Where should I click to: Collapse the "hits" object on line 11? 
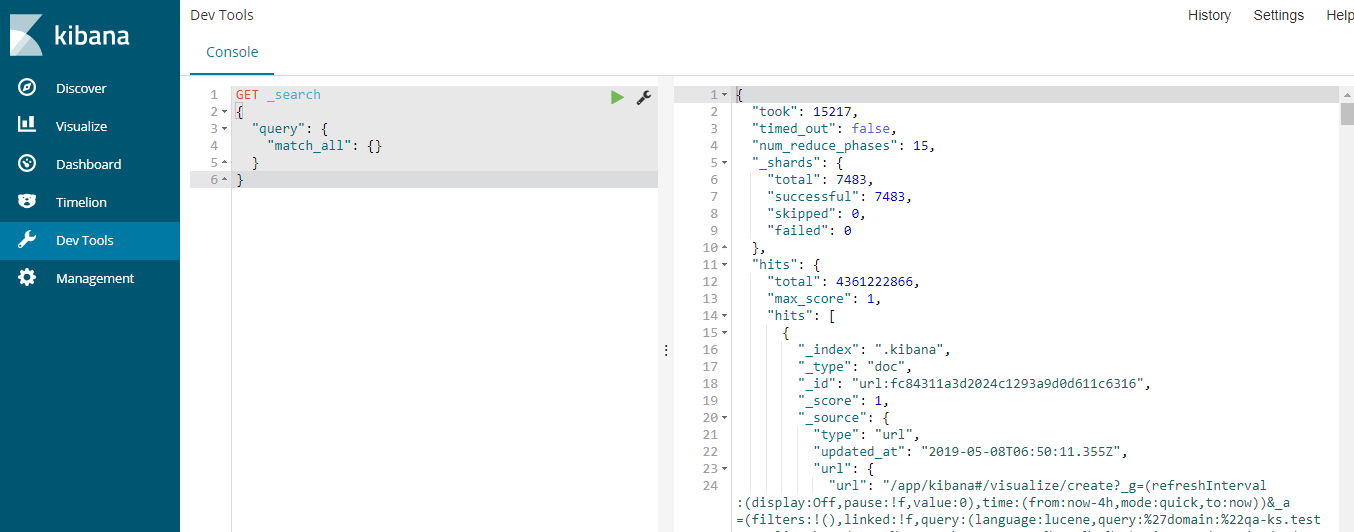point(725,265)
